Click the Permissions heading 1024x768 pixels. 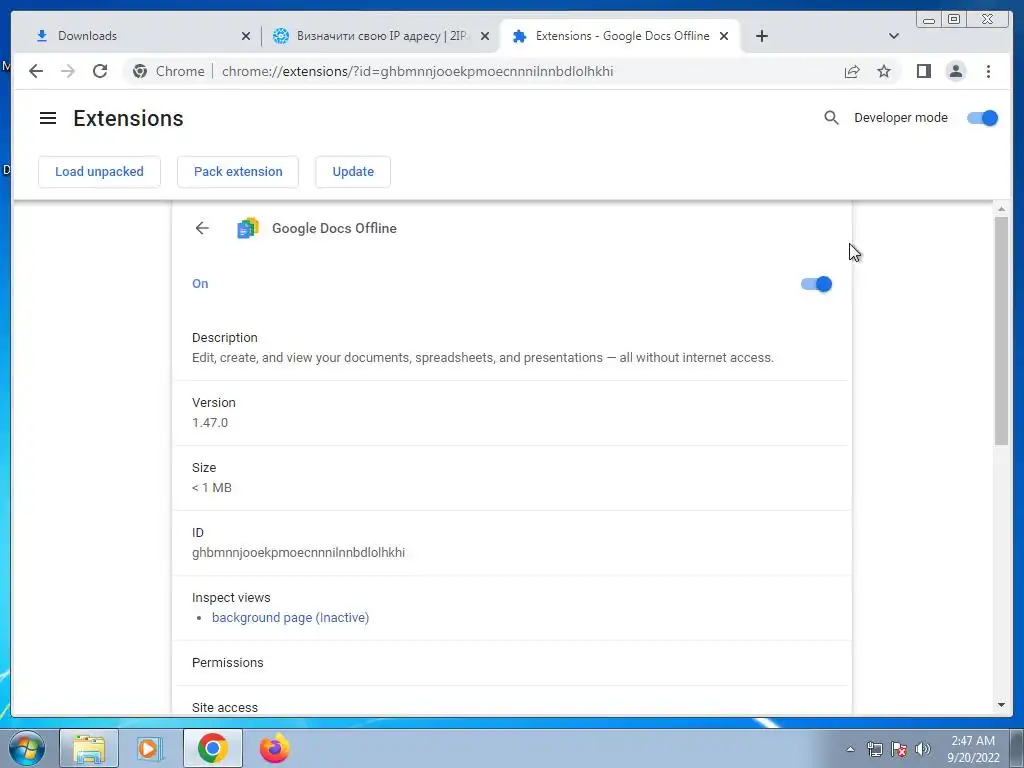pos(227,662)
